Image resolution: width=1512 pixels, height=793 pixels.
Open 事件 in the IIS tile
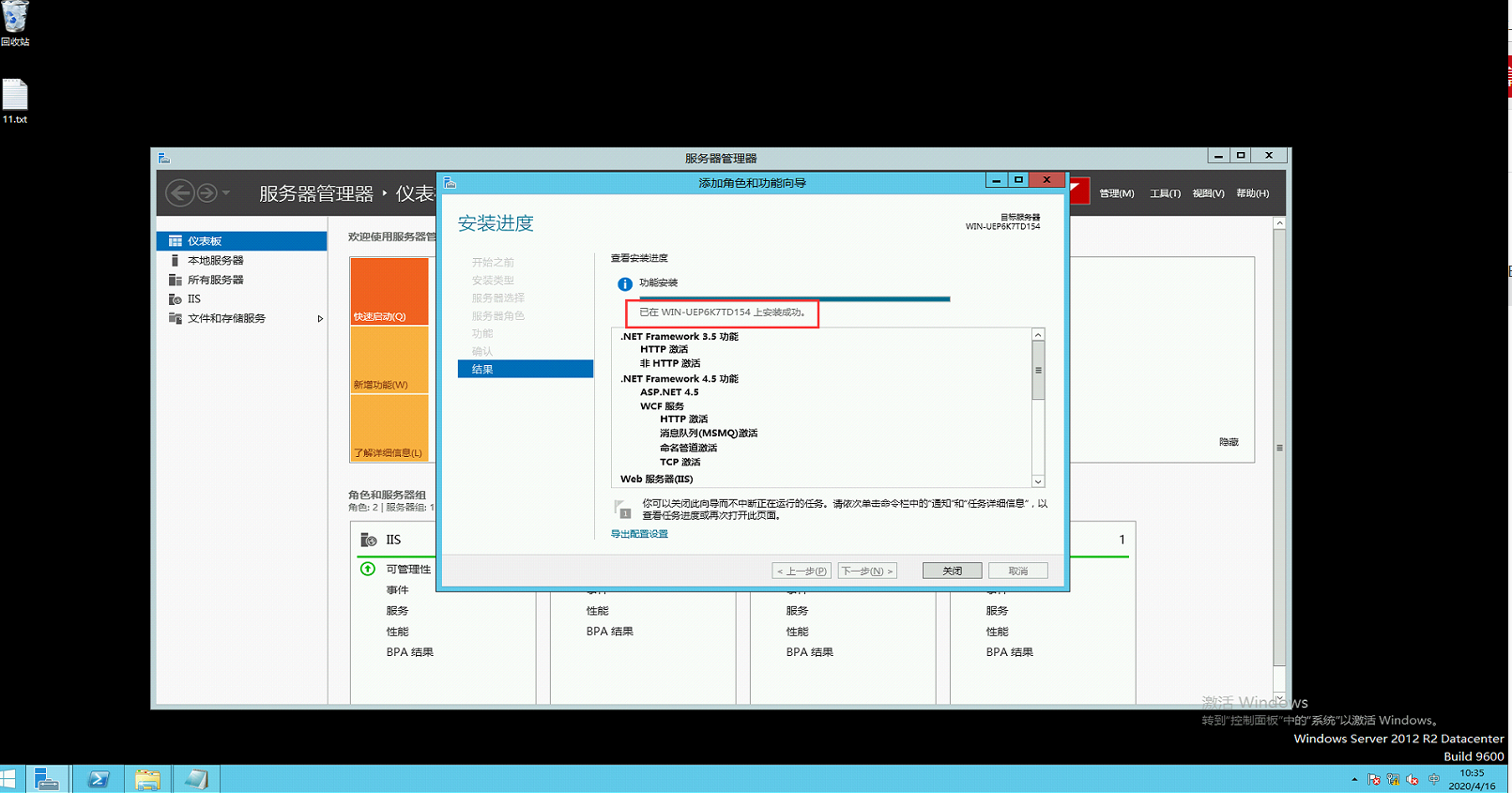click(x=397, y=590)
